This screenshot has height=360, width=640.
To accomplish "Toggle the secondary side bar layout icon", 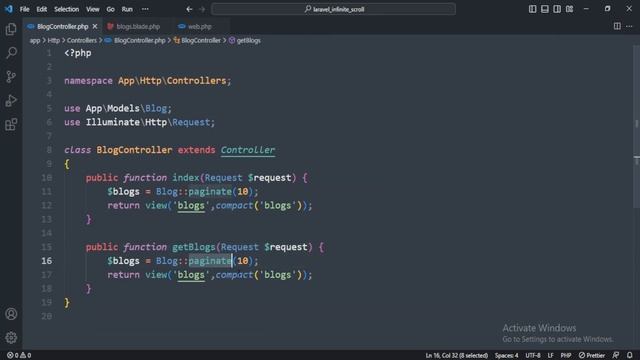I will pos(557,9).
